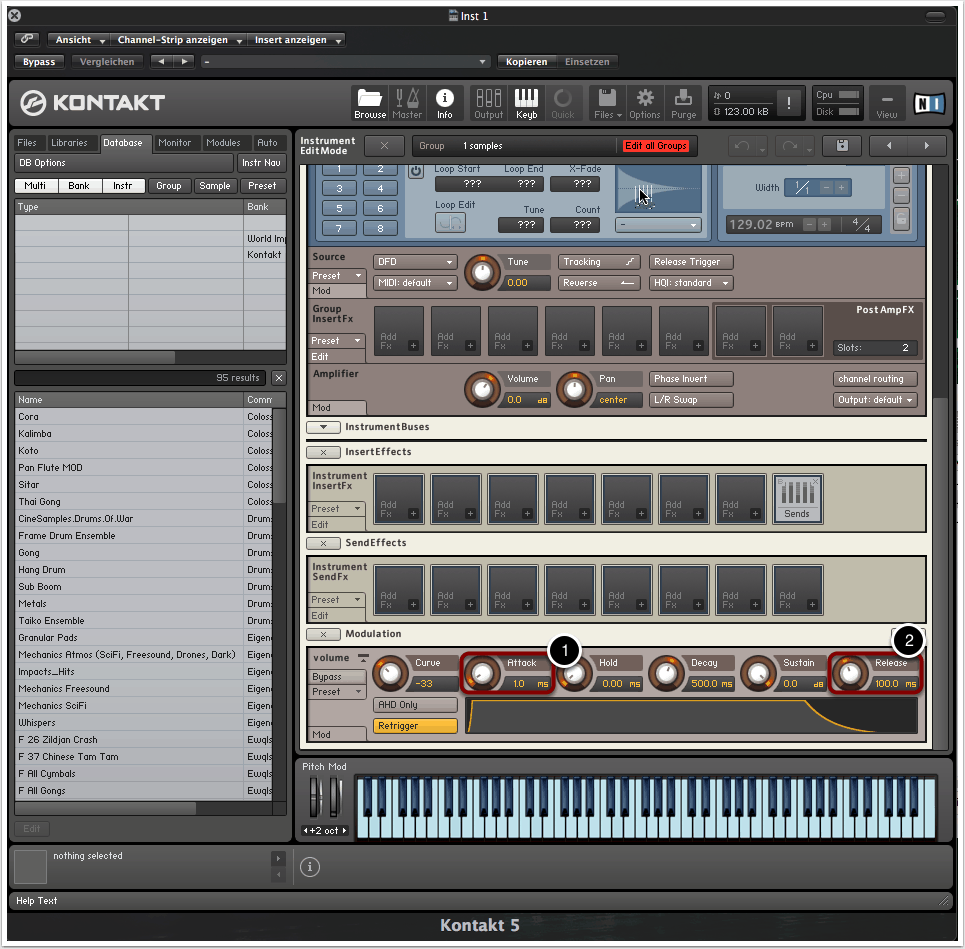The image size is (965, 949).
Task: Enable the Retrigger button
Action: pyautogui.click(x=416, y=726)
